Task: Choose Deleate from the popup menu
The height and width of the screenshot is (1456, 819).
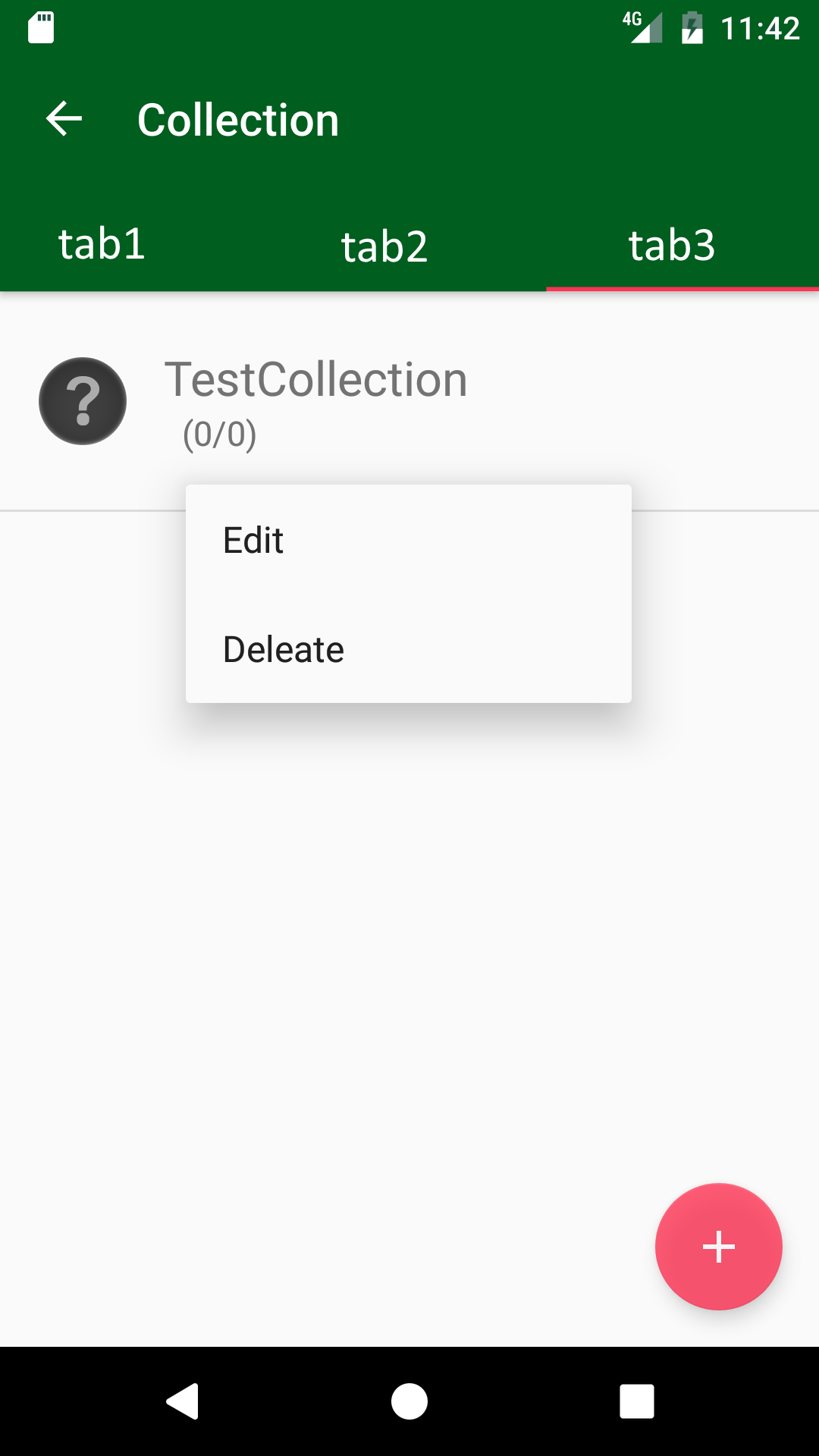Action: click(283, 648)
